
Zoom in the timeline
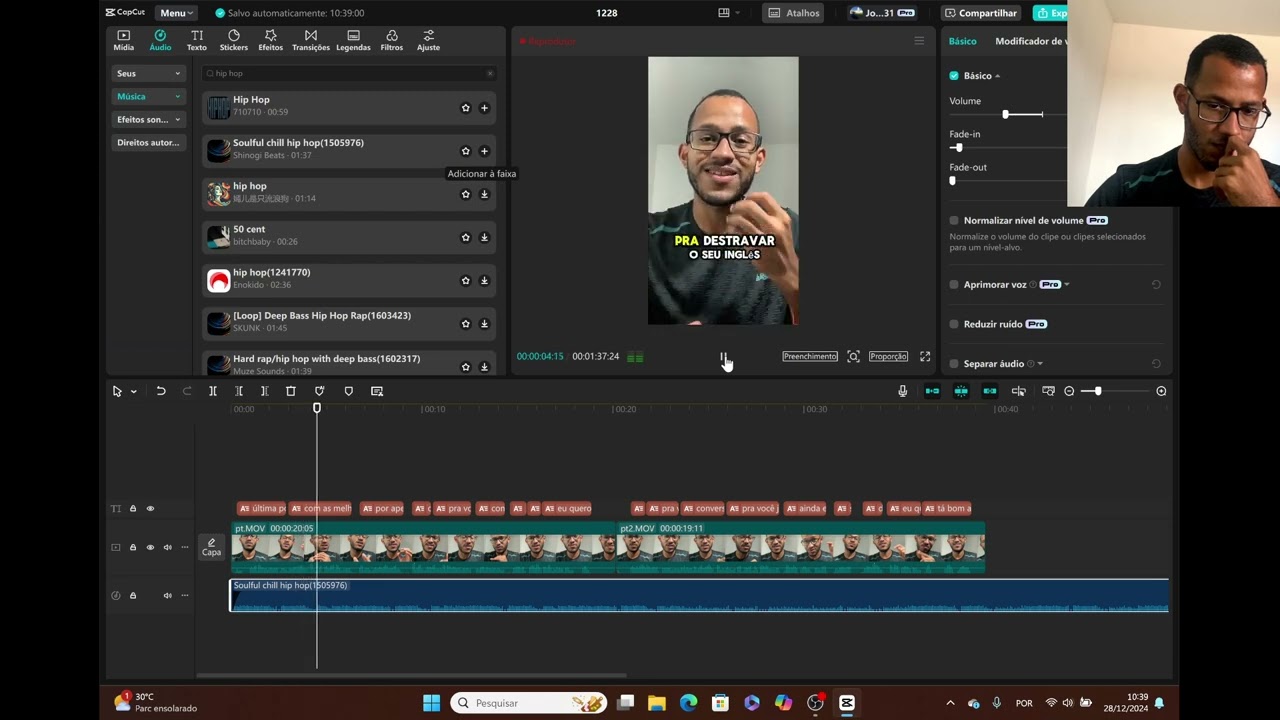1161,391
